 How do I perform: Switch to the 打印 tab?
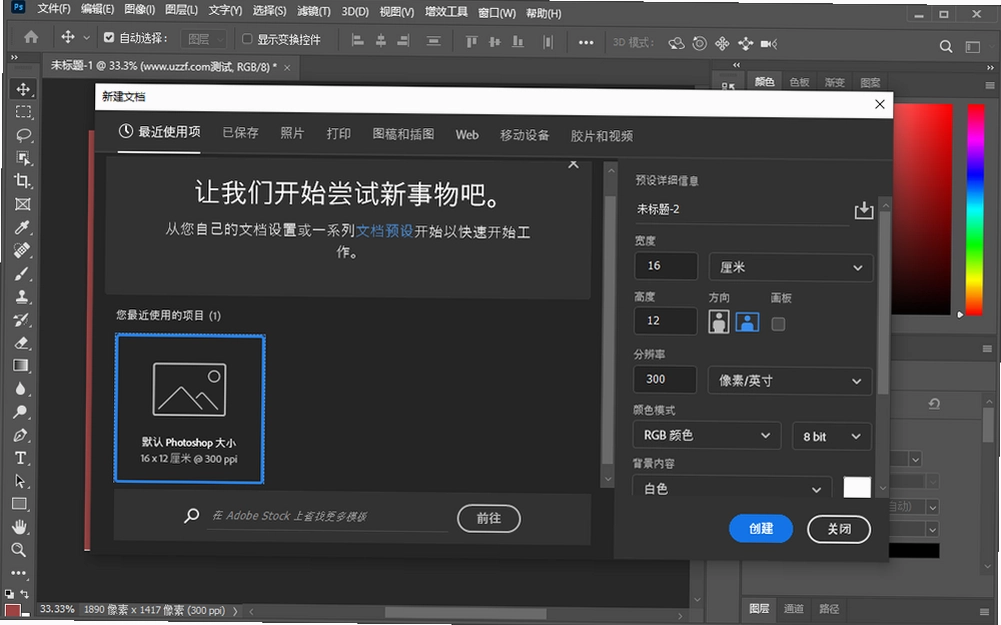338,133
